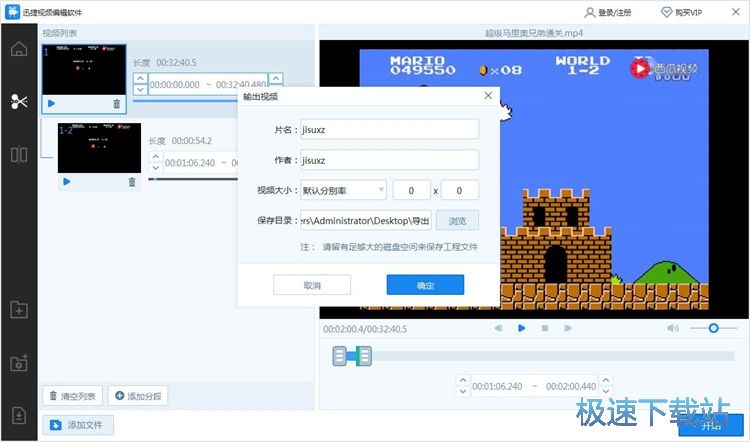Screen dimensions: 750x442
Task: Click the right trim handle on timeline
Action: tap(364, 356)
